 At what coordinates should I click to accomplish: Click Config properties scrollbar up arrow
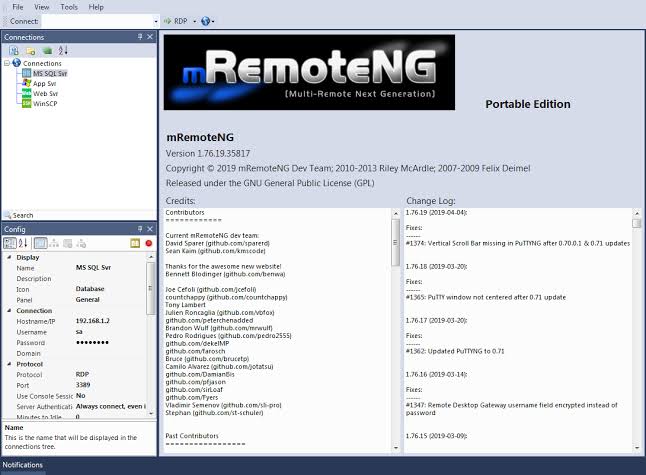[x=151, y=257]
